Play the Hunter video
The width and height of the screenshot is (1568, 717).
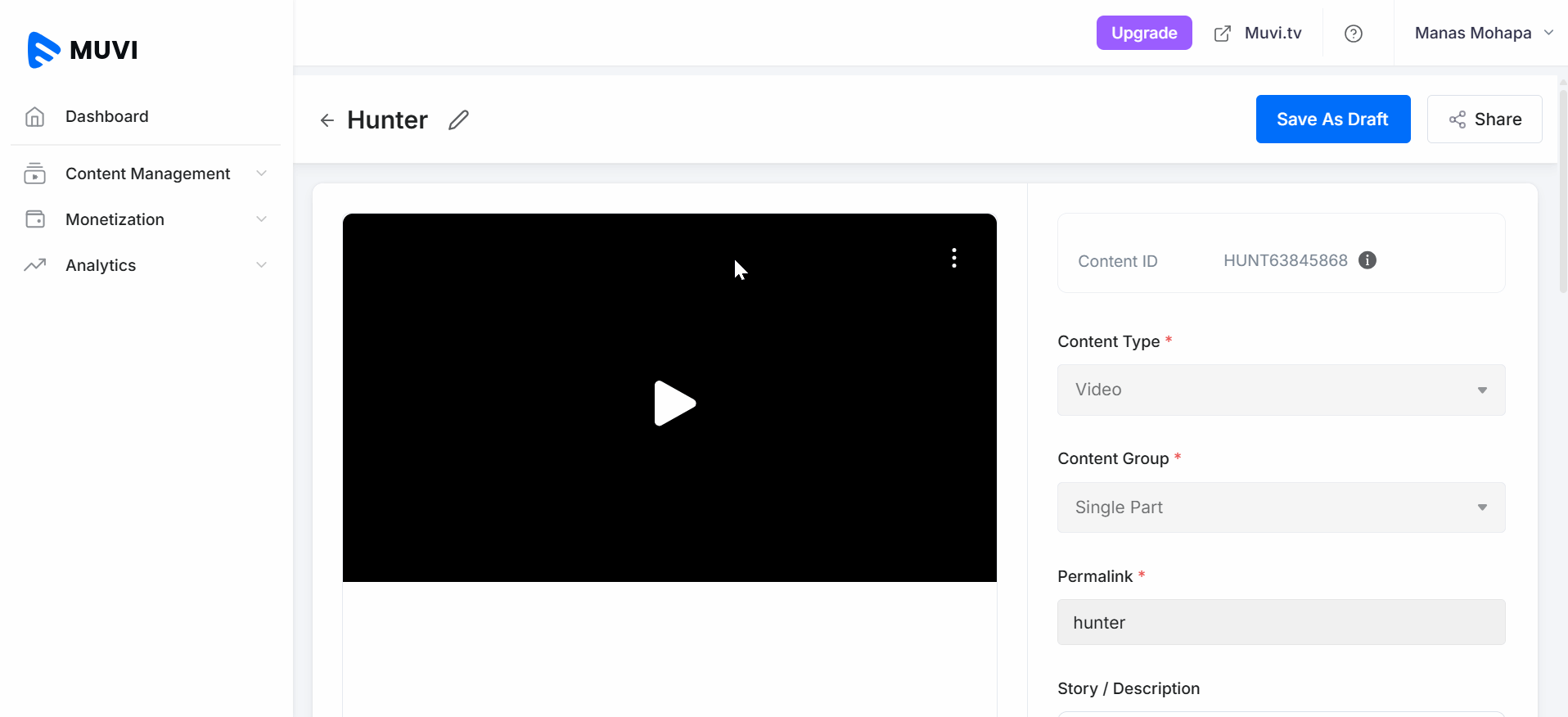tap(674, 403)
